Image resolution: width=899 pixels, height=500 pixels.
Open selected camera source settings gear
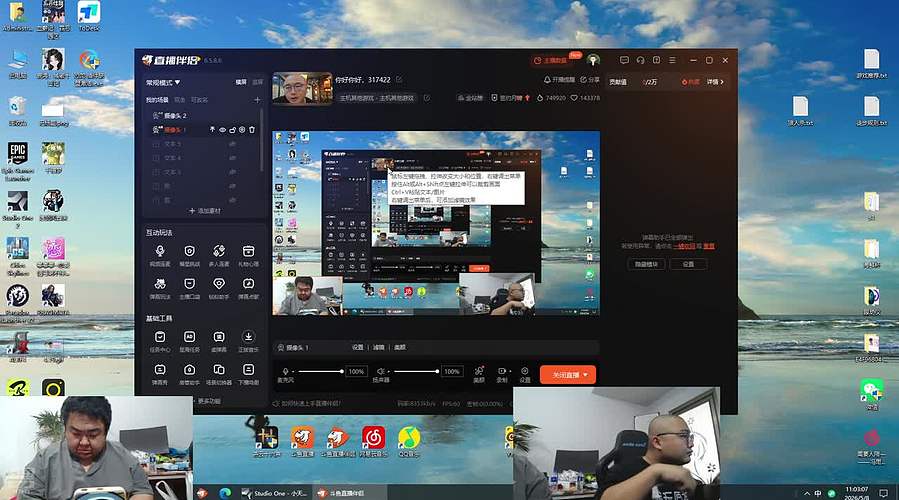[242, 130]
